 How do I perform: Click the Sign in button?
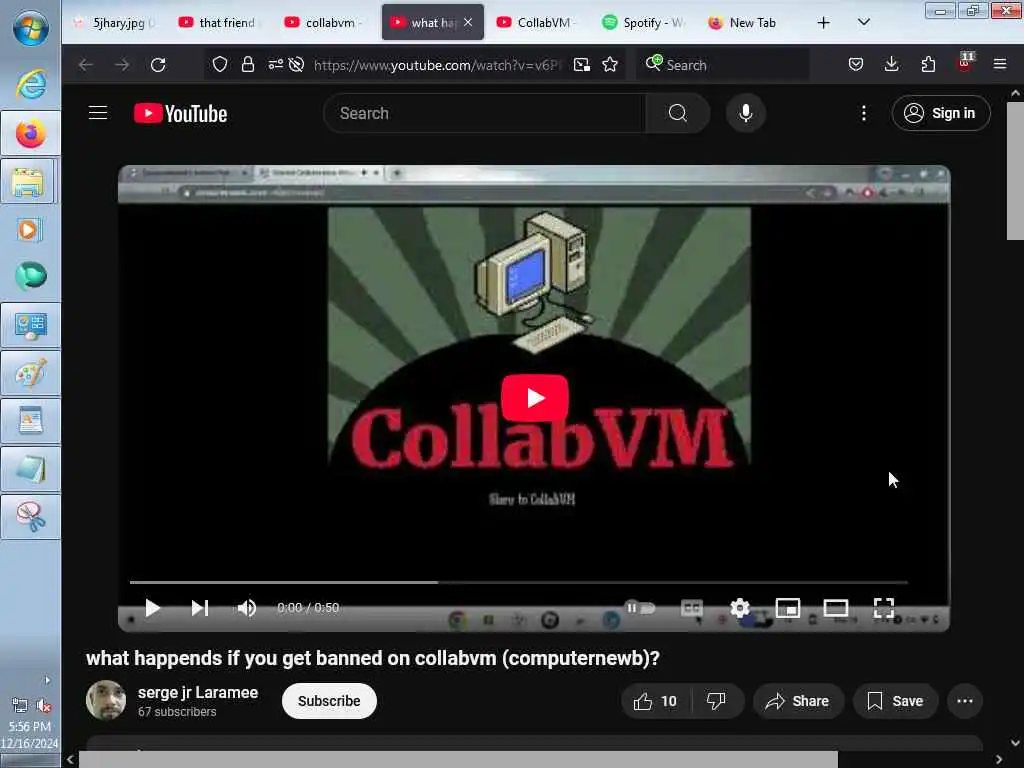(941, 113)
